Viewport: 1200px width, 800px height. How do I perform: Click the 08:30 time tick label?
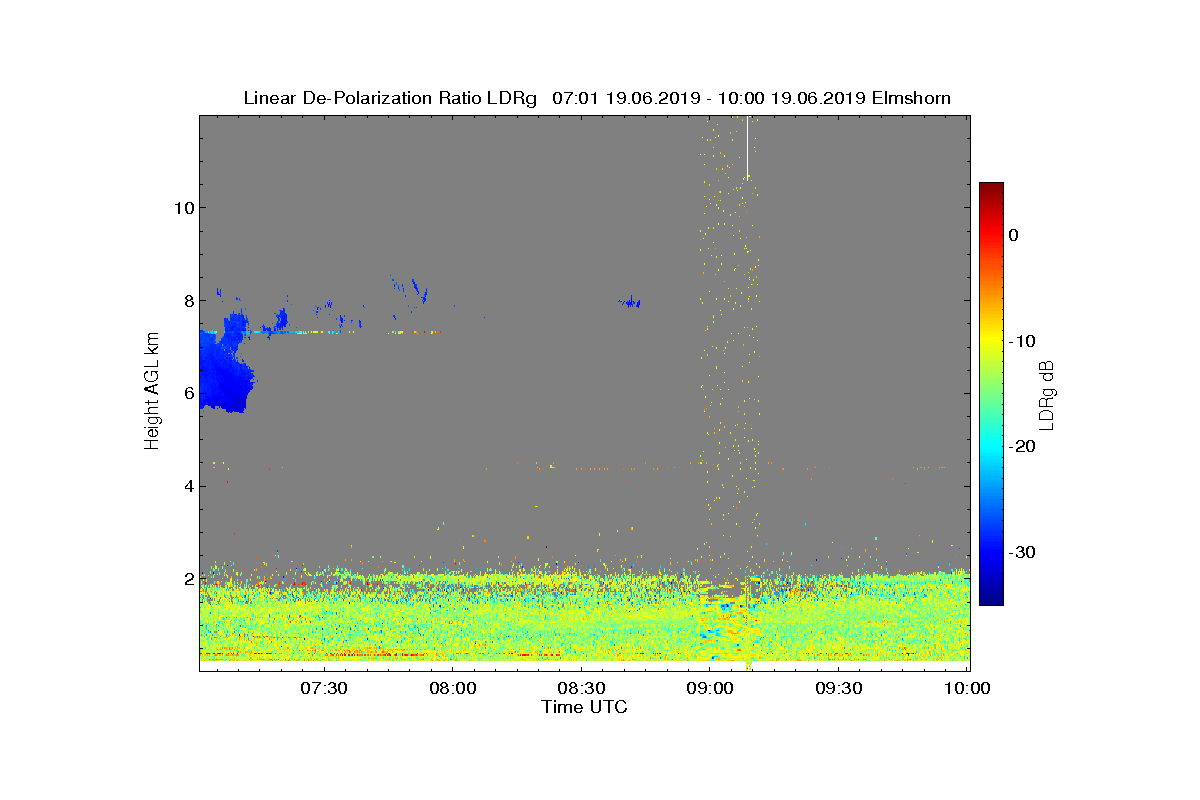581,688
